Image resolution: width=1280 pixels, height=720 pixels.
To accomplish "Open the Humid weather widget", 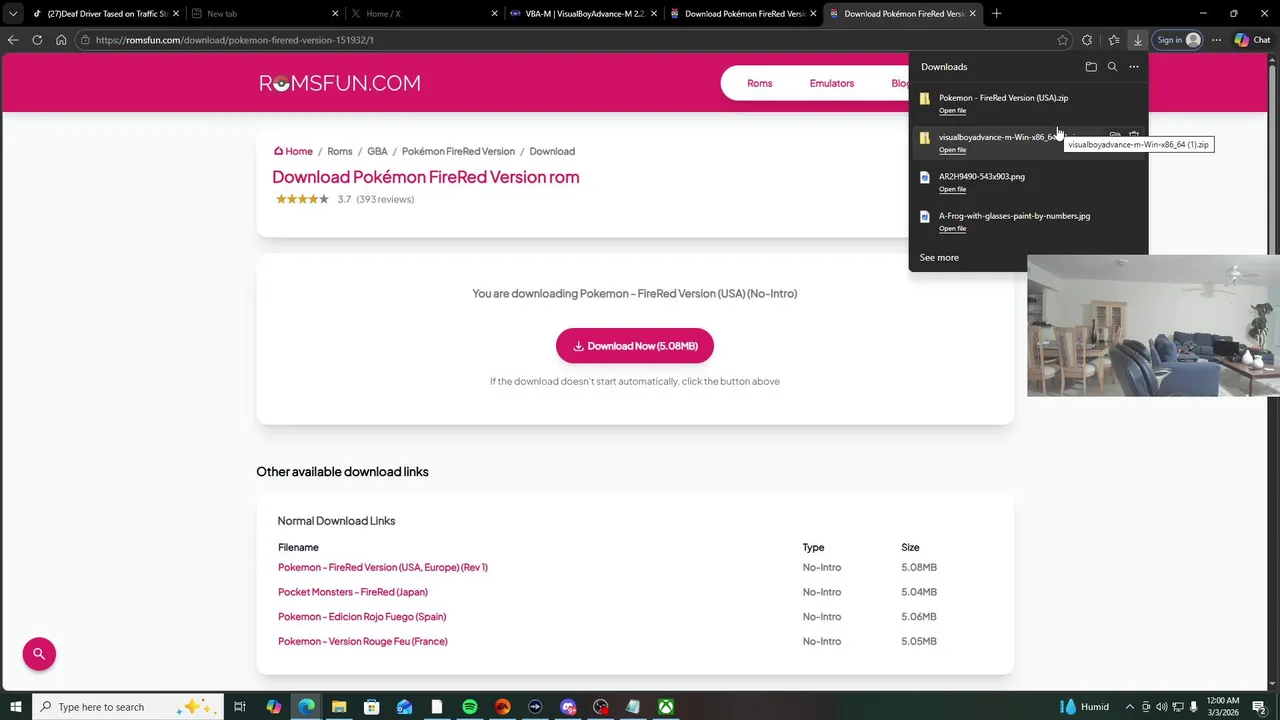I will click(1085, 707).
